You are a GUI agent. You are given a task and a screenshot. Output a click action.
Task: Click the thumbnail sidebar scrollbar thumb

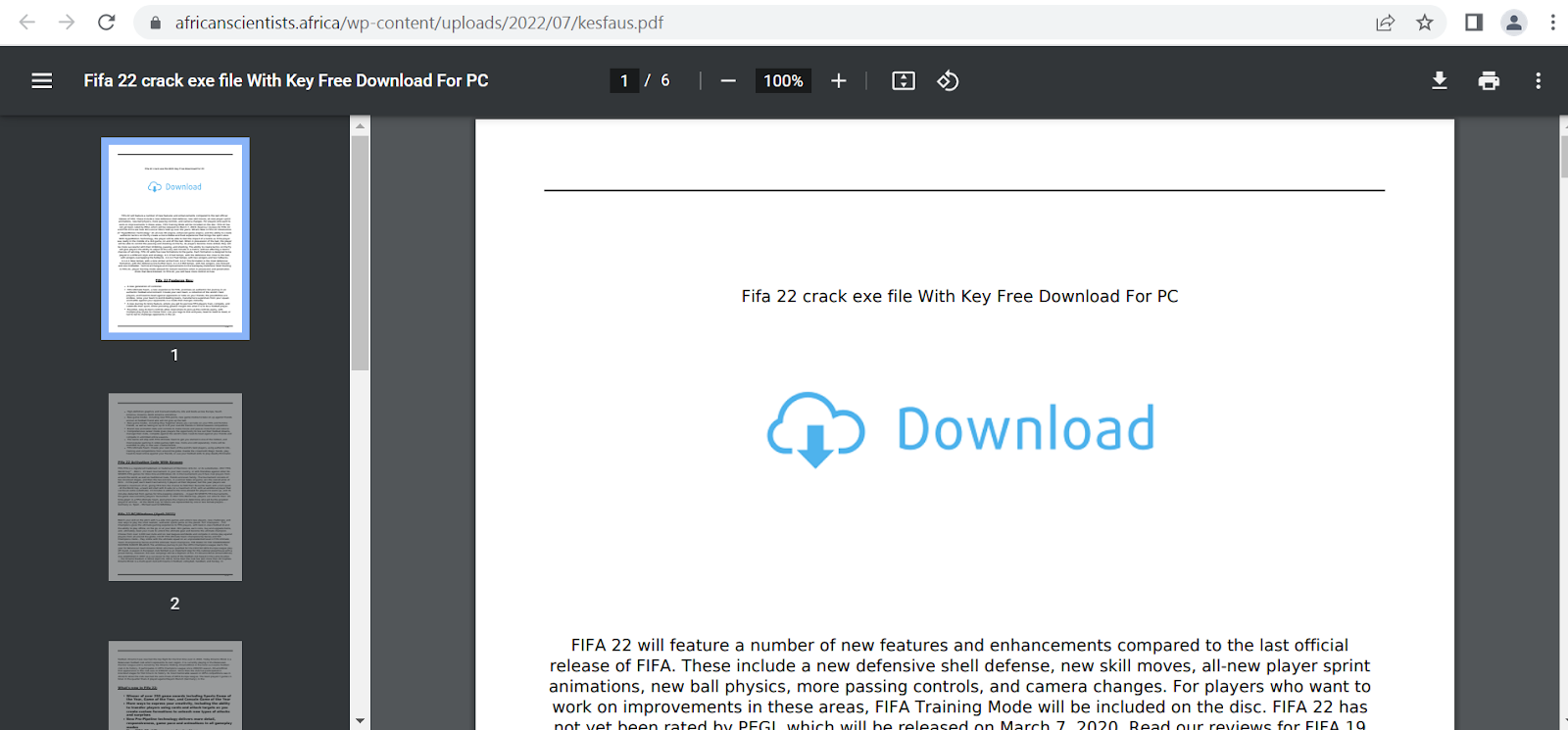click(x=361, y=253)
